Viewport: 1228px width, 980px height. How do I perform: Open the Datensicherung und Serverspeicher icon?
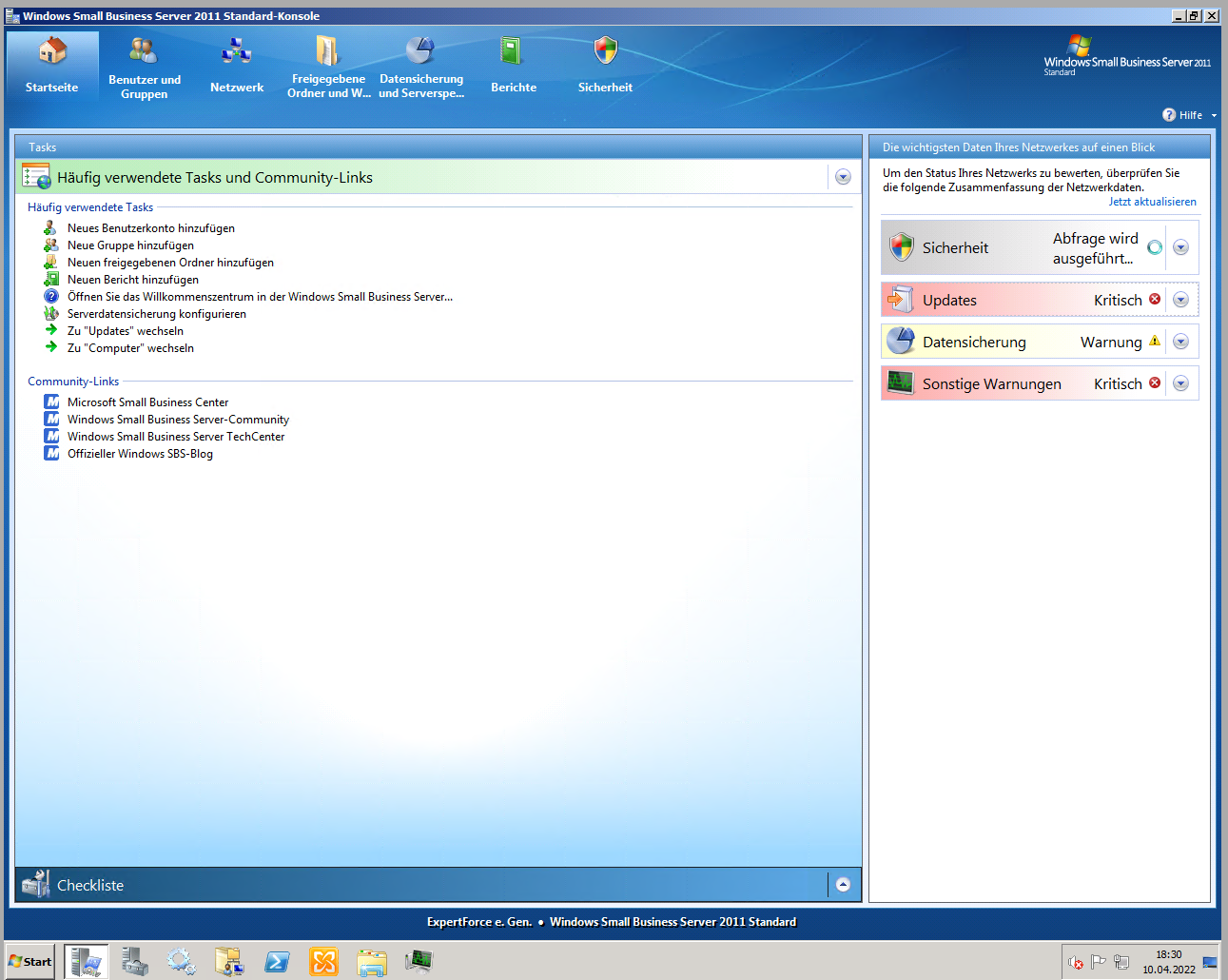click(420, 49)
